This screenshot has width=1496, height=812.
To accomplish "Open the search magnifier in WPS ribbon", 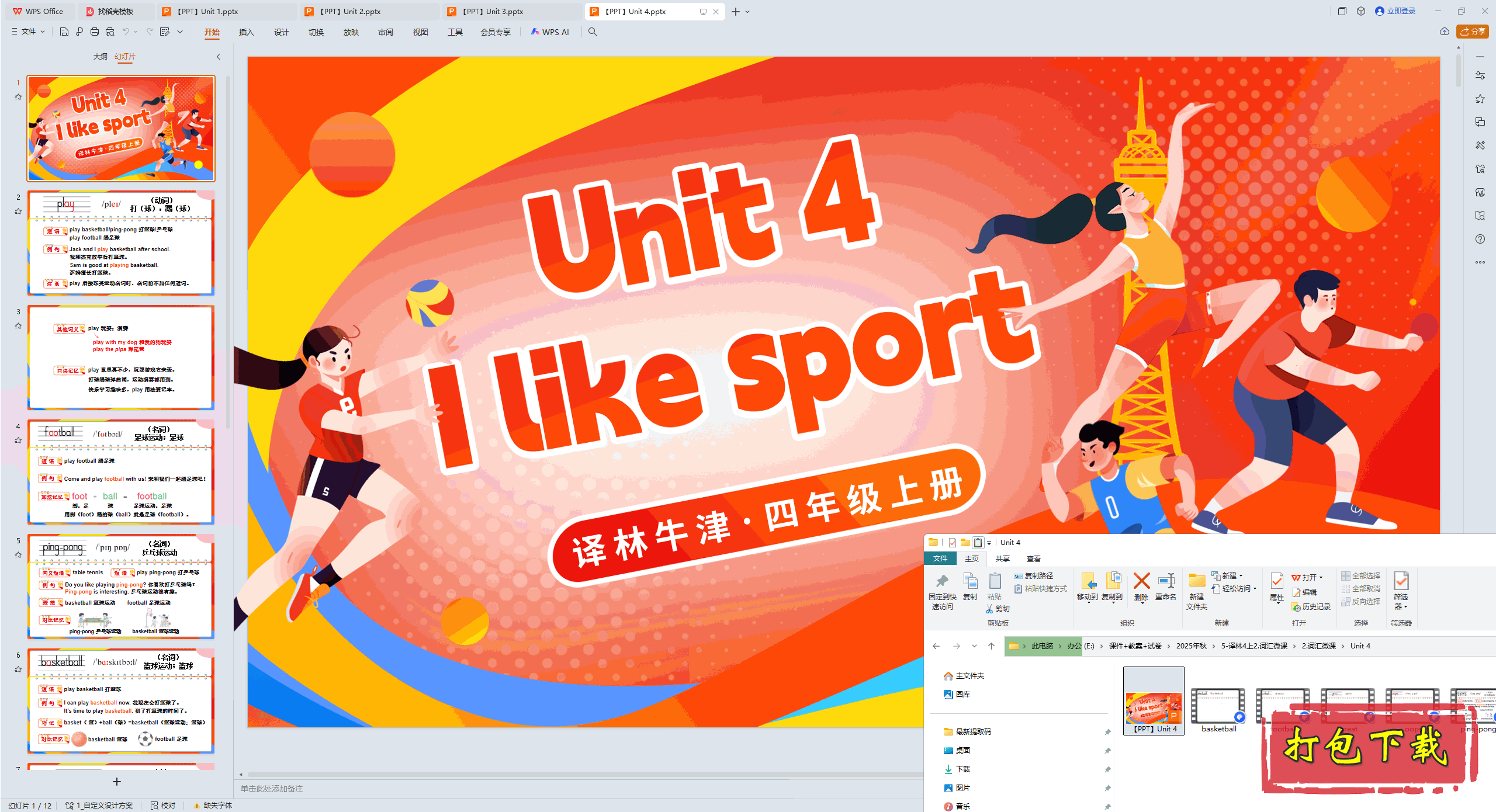I will (593, 32).
